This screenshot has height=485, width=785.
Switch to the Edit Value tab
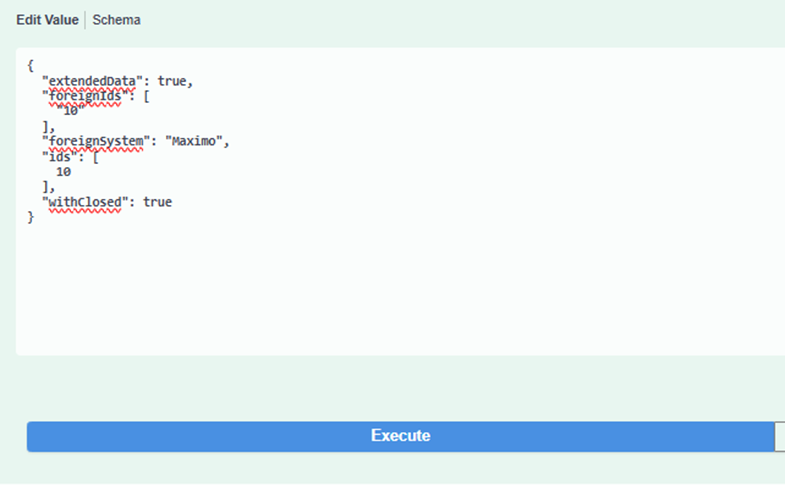(x=47, y=20)
